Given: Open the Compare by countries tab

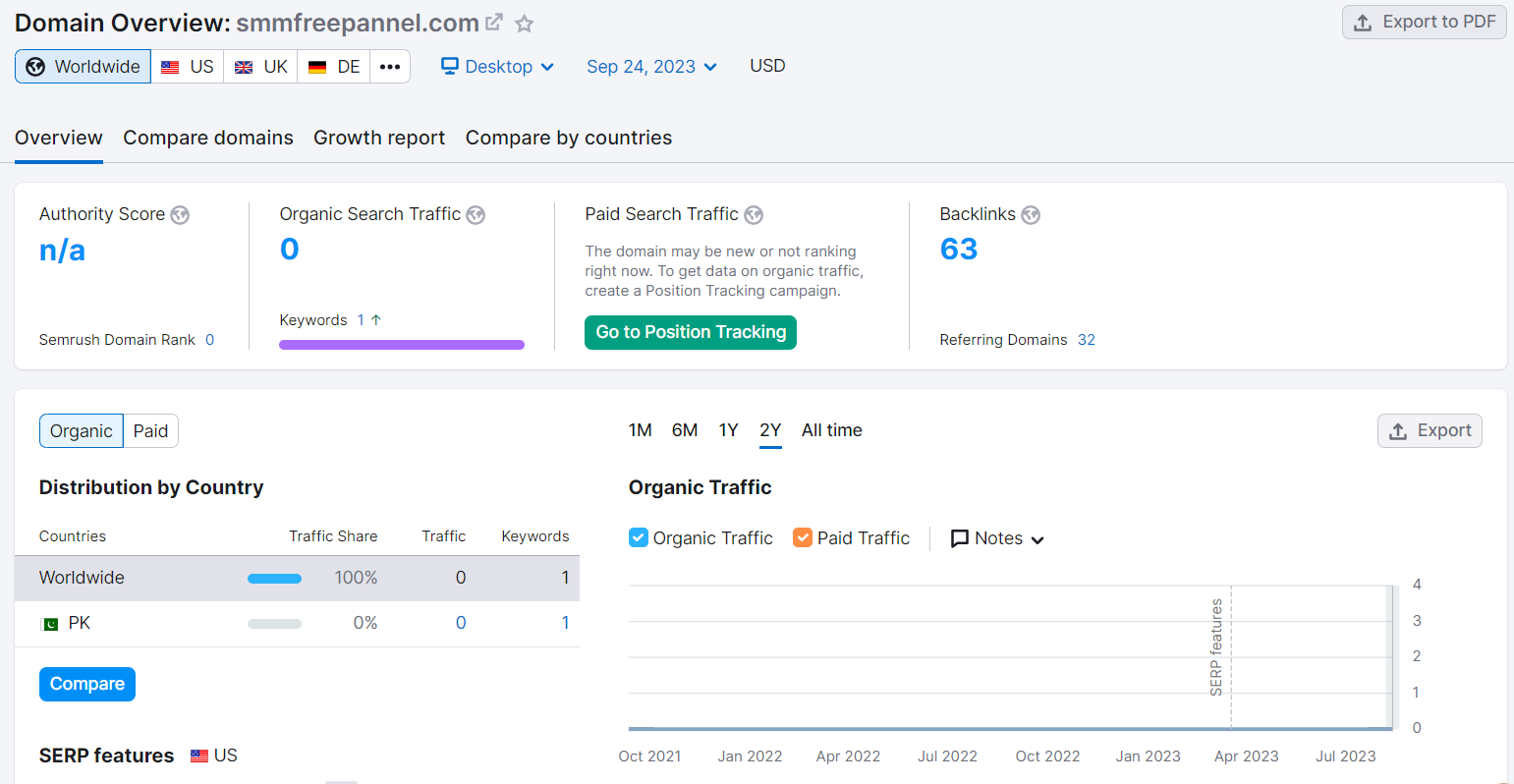Looking at the screenshot, I should [569, 138].
